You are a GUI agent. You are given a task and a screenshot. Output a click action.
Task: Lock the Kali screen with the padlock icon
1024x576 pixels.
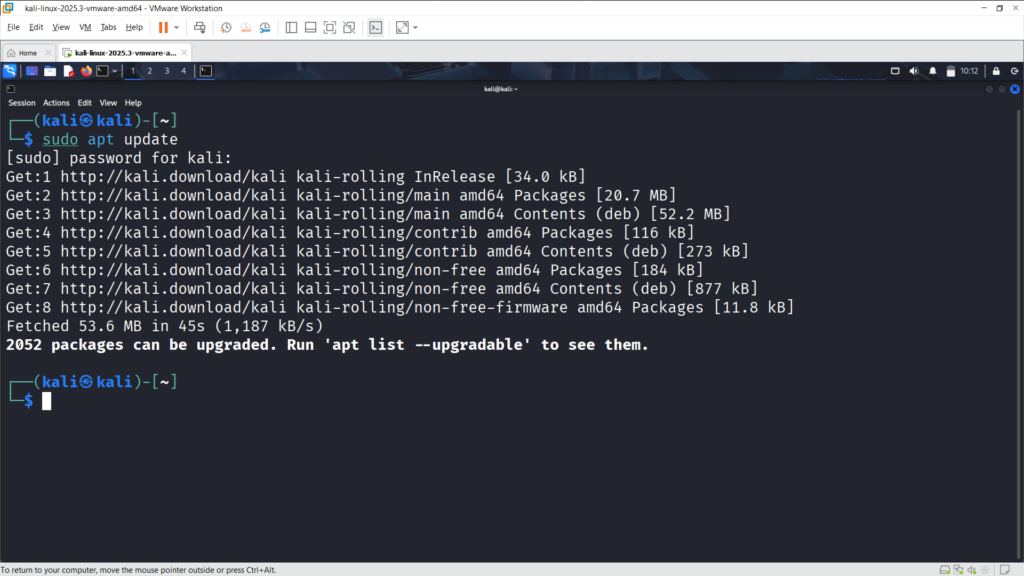(x=995, y=71)
